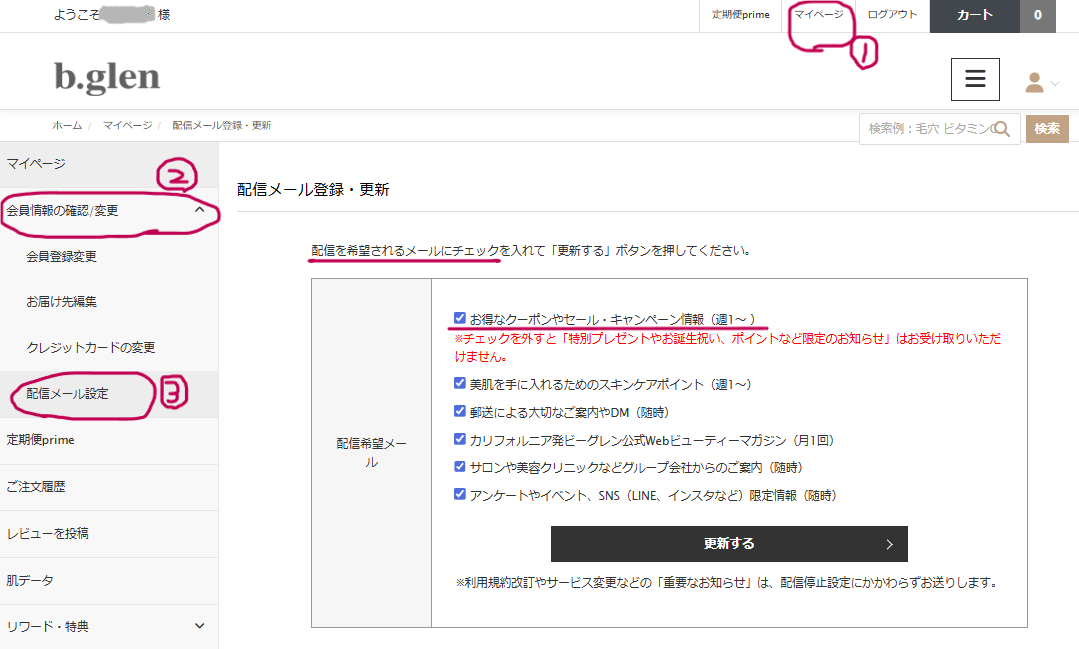
Task: Uncheck the Web beauty magazine checkbox
Action: [x=459, y=438]
